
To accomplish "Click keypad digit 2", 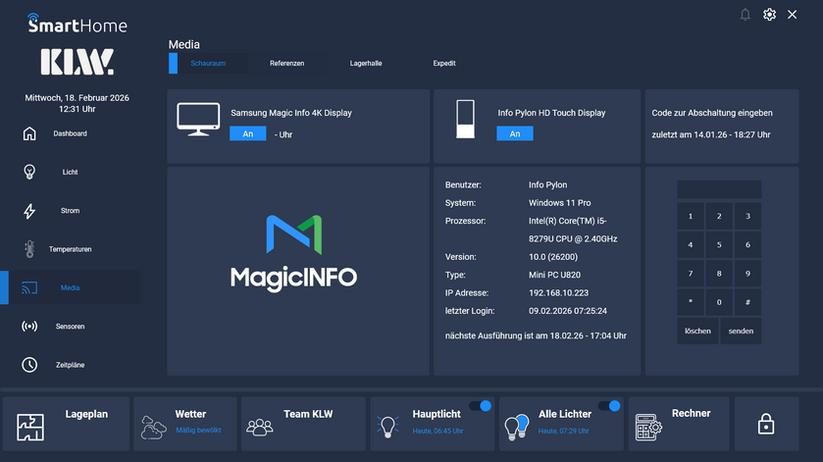I will click(719, 216).
